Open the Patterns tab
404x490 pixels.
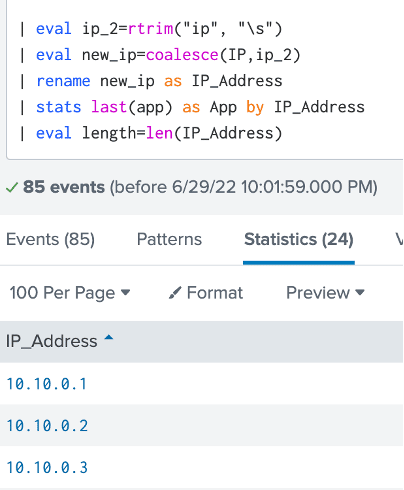click(169, 239)
